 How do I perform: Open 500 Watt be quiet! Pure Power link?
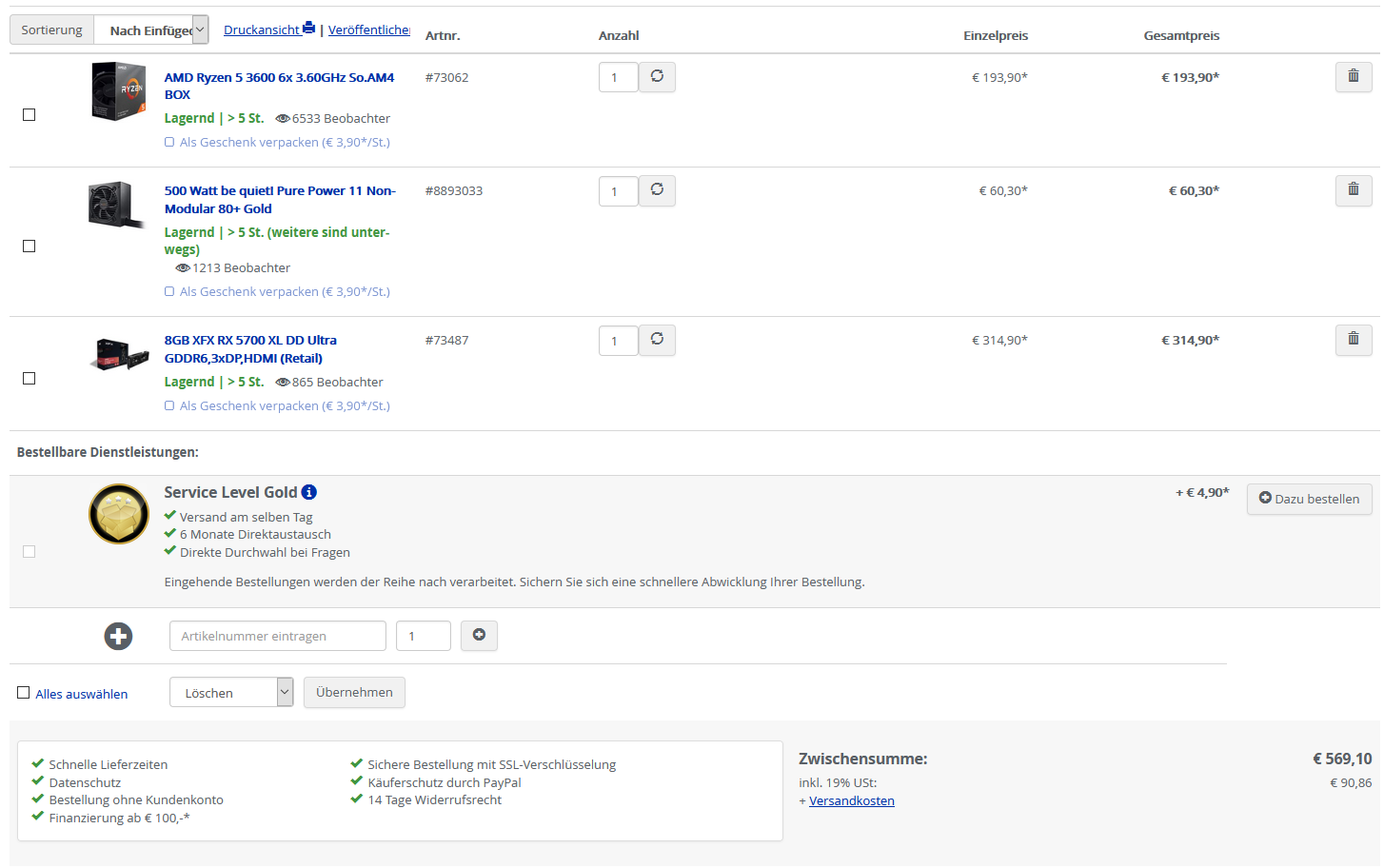pos(280,199)
